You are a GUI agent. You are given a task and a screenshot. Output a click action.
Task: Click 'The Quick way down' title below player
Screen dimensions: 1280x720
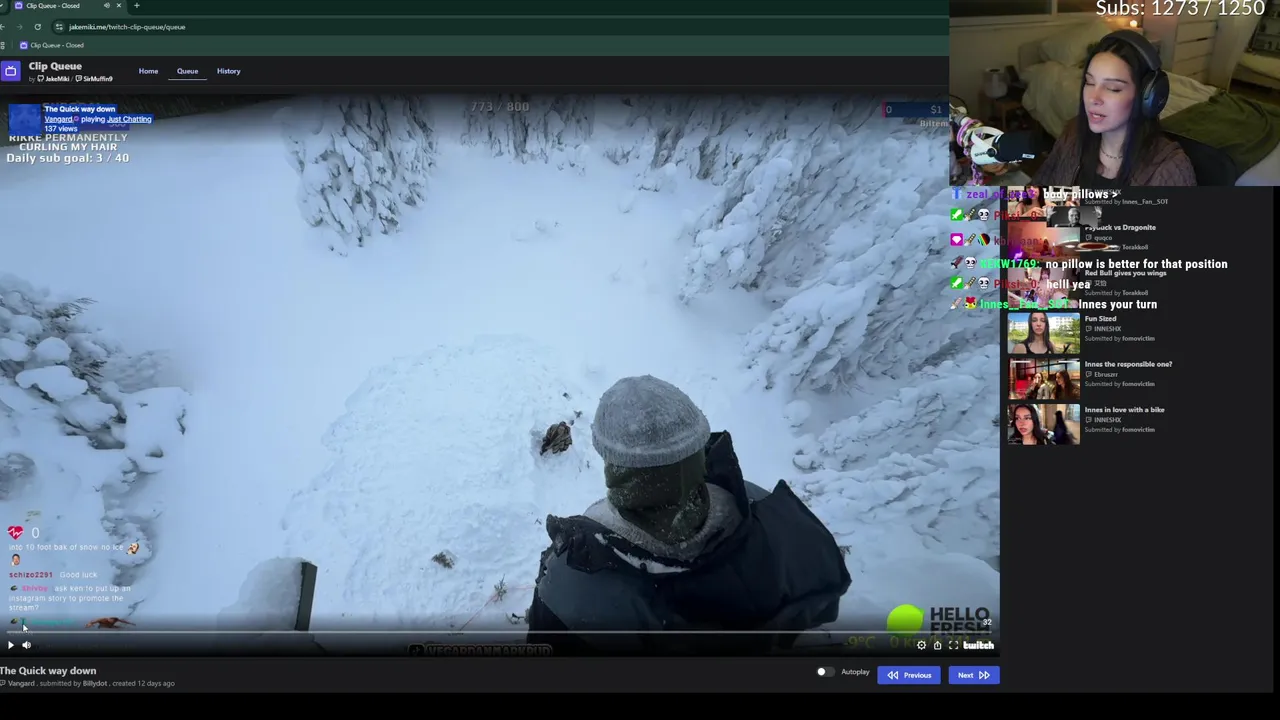point(48,671)
